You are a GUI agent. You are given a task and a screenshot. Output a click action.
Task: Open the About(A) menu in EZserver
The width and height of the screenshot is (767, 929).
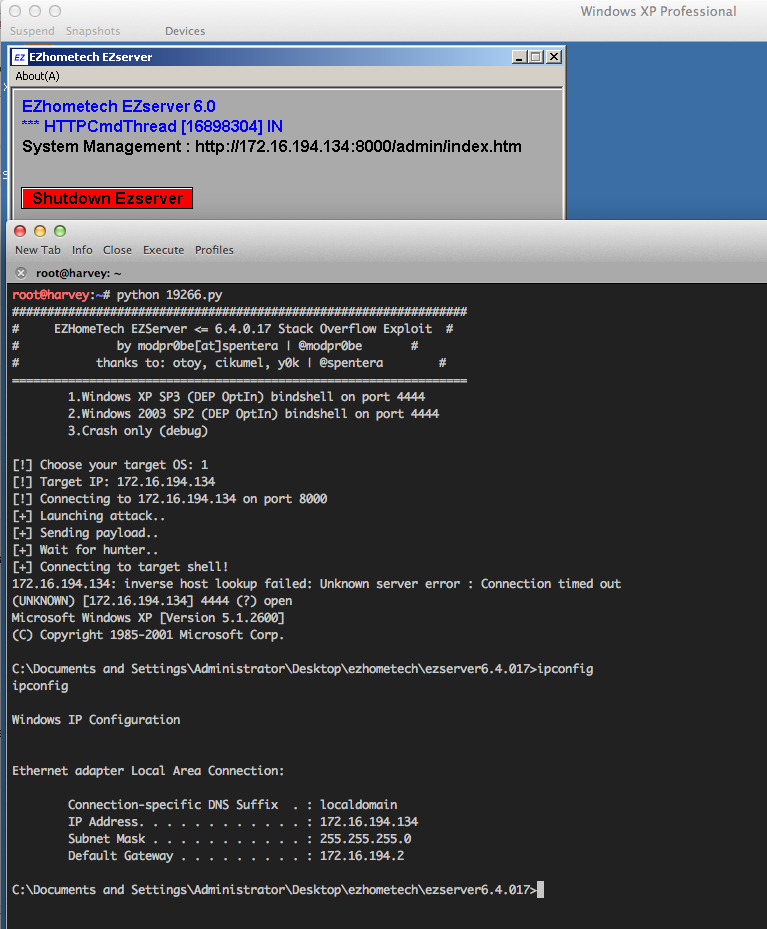(37, 76)
